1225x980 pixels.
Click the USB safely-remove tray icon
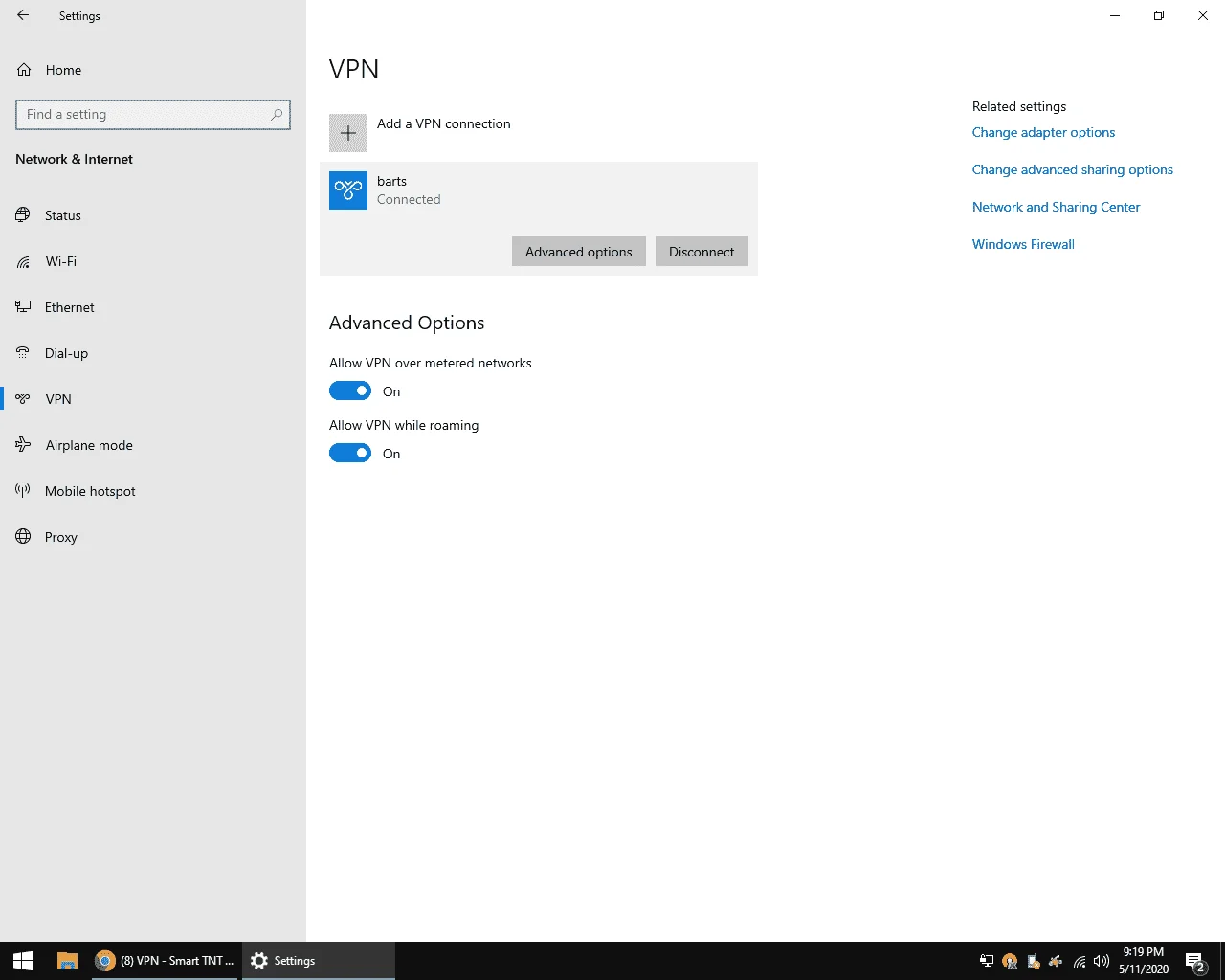coord(1056,961)
